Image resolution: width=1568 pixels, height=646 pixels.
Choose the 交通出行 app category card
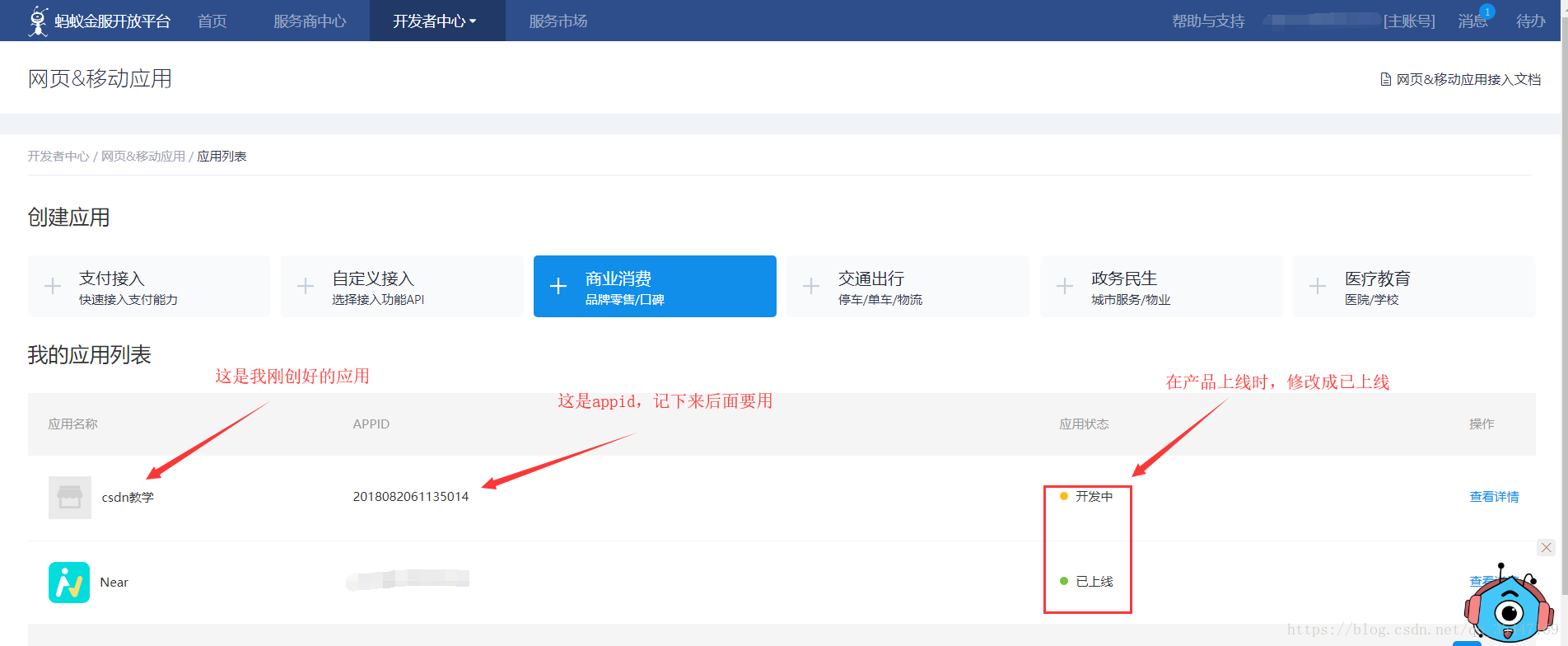[908, 286]
